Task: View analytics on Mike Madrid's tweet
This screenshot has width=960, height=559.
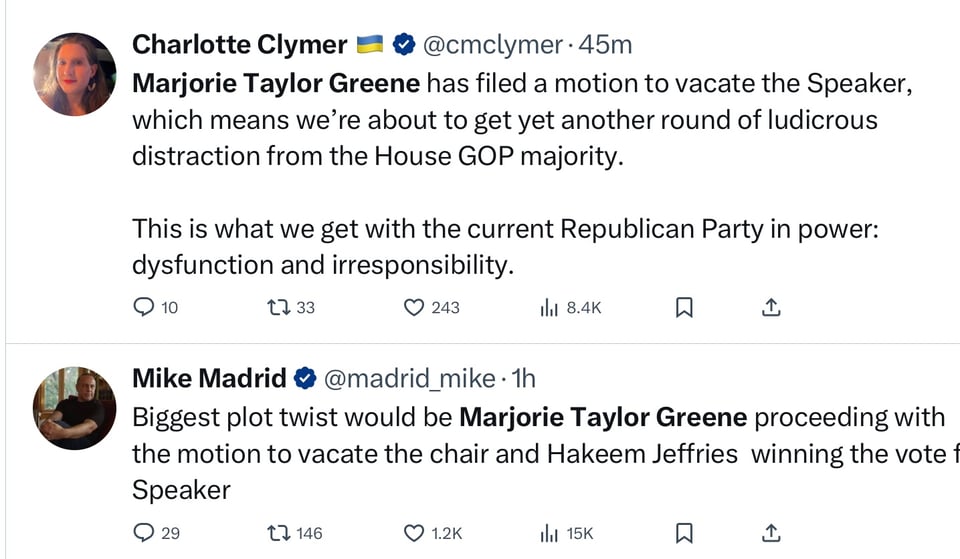Action: point(549,533)
